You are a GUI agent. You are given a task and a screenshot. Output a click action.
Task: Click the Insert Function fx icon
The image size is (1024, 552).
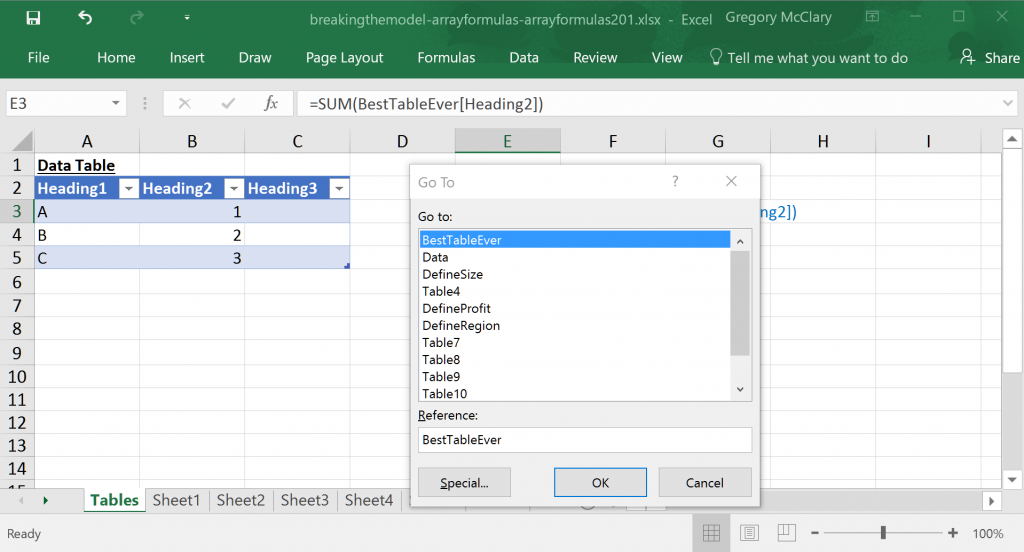click(x=270, y=103)
